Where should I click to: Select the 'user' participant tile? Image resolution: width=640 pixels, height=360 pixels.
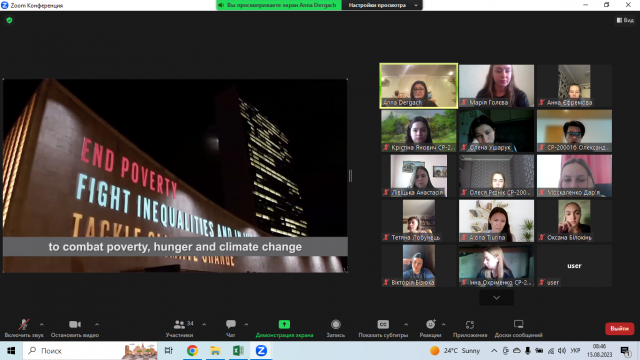coord(574,265)
